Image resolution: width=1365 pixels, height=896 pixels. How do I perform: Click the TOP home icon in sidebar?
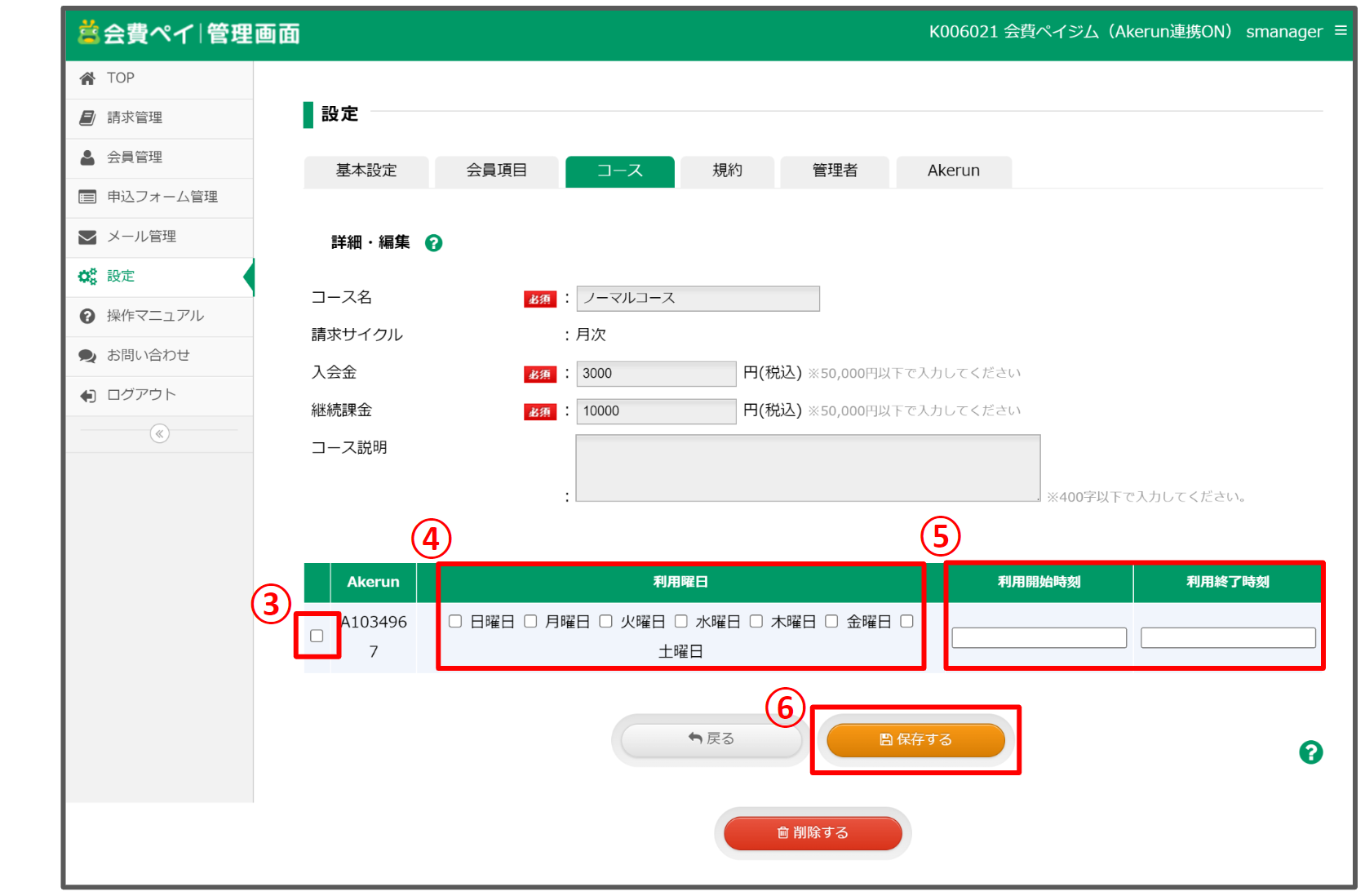coord(87,78)
